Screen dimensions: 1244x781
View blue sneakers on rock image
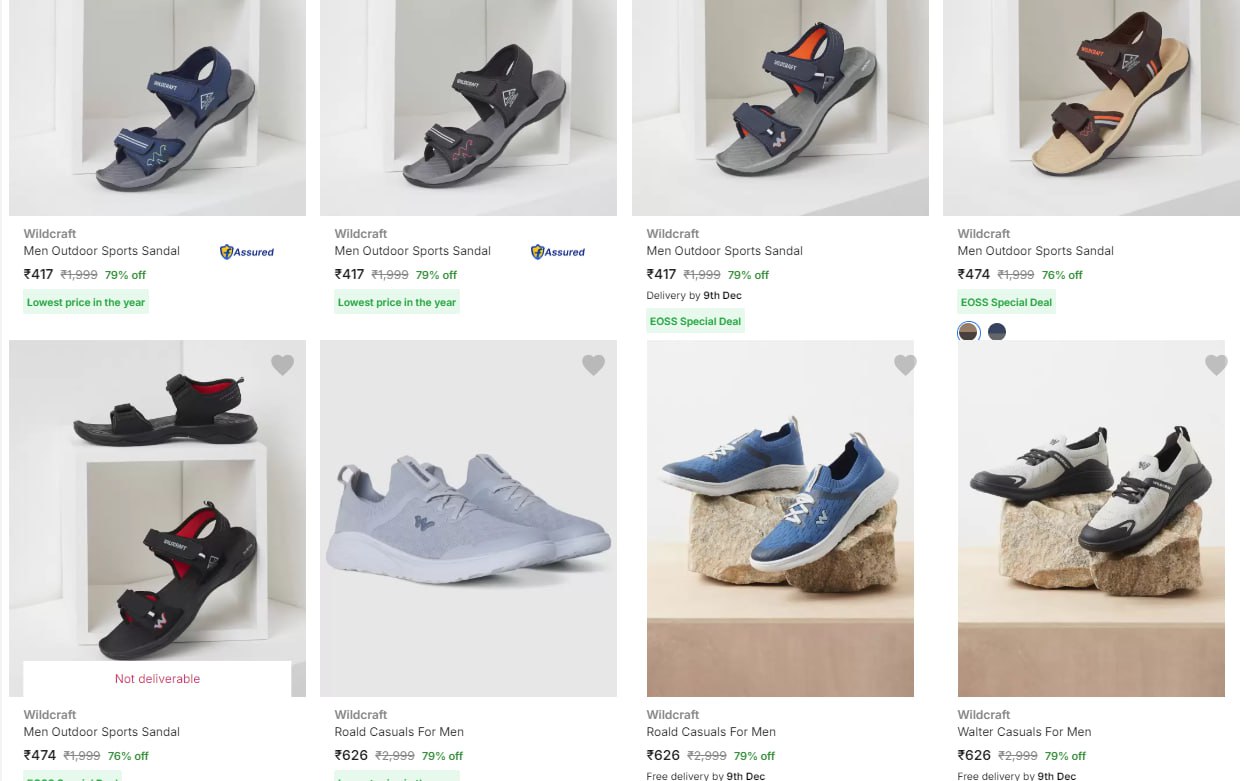[780, 518]
